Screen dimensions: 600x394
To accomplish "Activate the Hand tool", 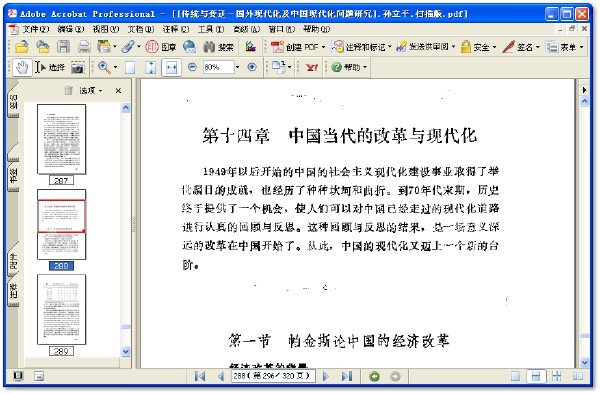I will pyautogui.click(x=22, y=68).
